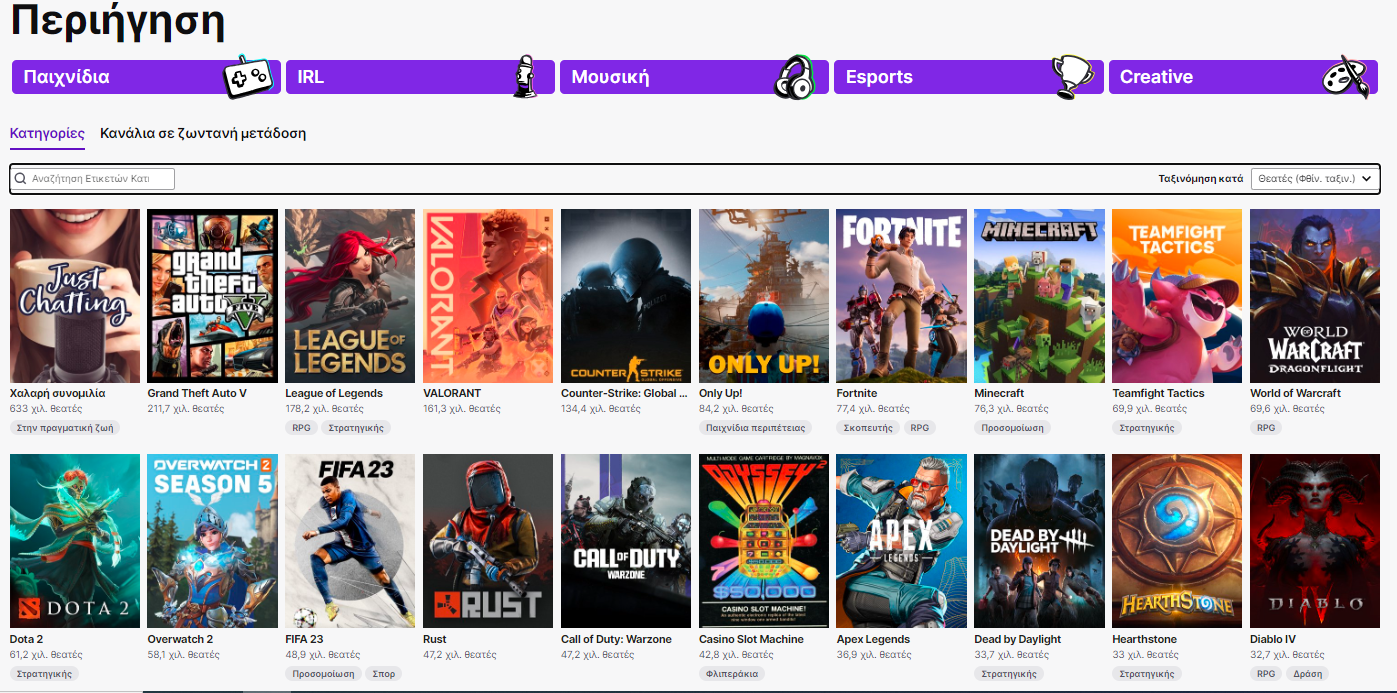Click the headphones icon on Μουσική banner

[795, 77]
